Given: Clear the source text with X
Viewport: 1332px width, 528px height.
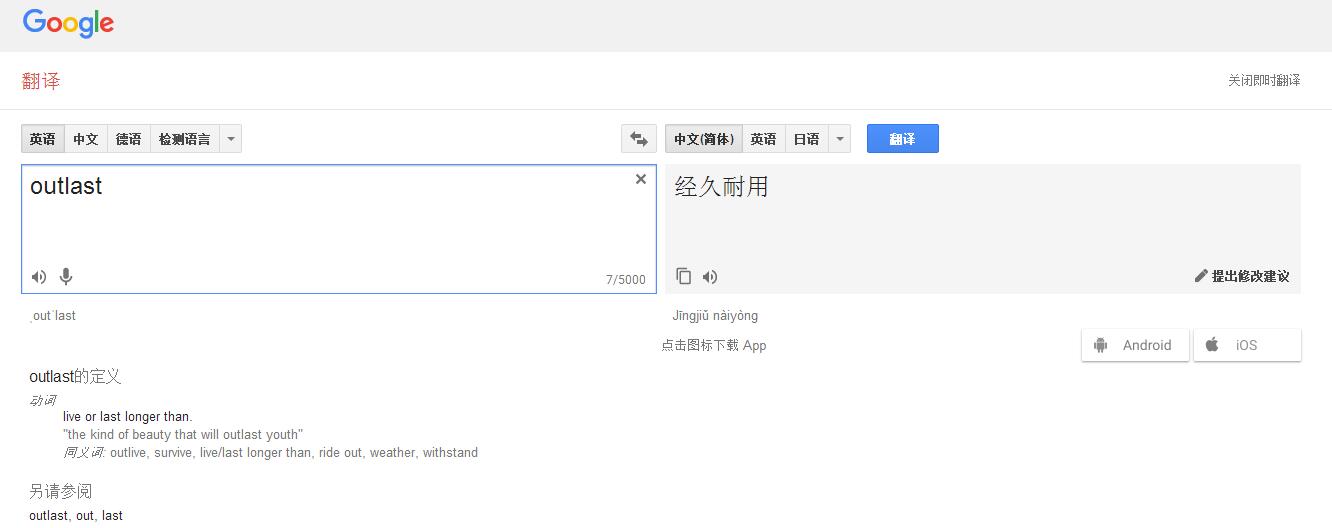Looking at the screenshot, I should pos(641,179).
